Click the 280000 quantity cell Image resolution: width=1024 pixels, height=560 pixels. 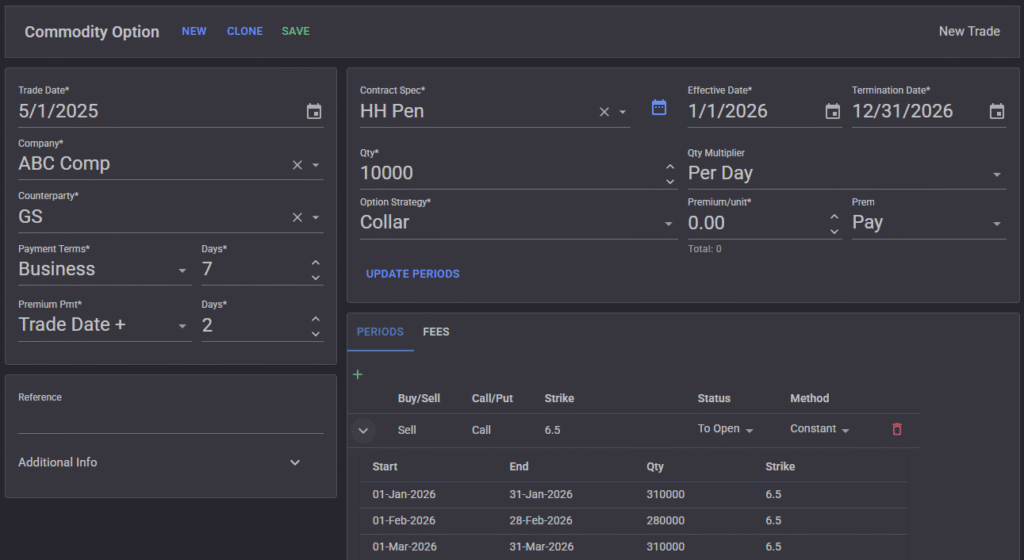pyautogui.click(x=665, y=521)
